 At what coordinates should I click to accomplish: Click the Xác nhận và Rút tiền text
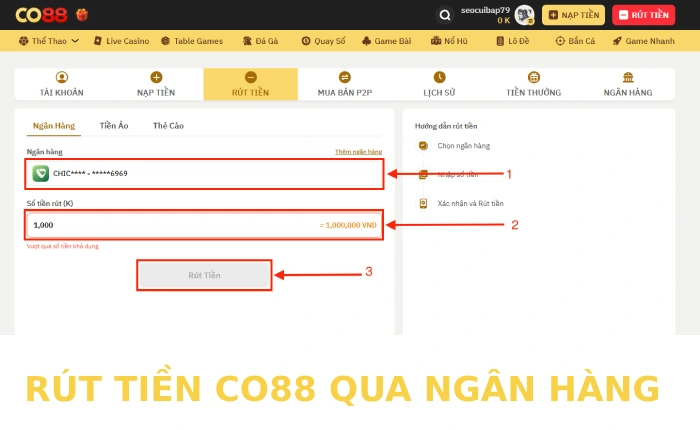tap(471, 203)
